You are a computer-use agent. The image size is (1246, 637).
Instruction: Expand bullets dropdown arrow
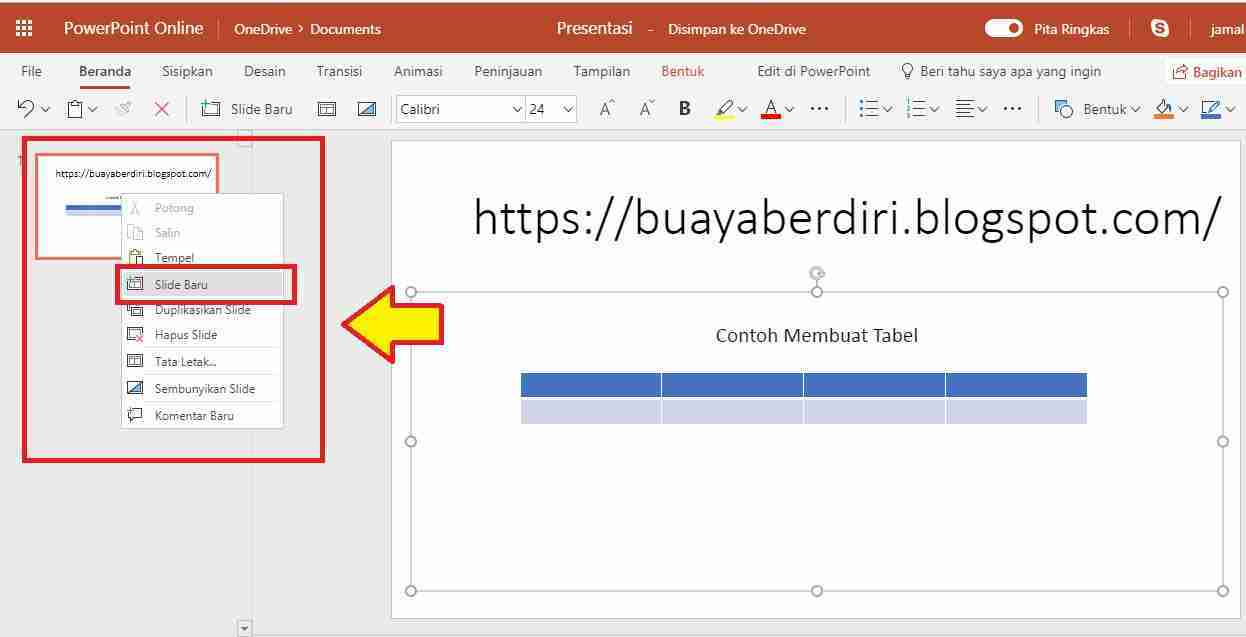pyautogui.click(x=888, y=110)
